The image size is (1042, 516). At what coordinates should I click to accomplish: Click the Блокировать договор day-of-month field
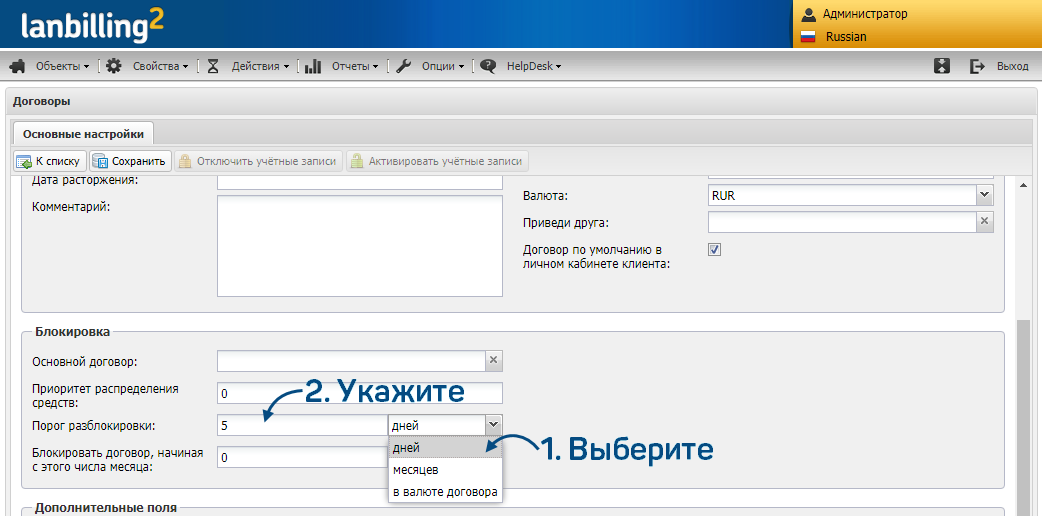[302, 457]
